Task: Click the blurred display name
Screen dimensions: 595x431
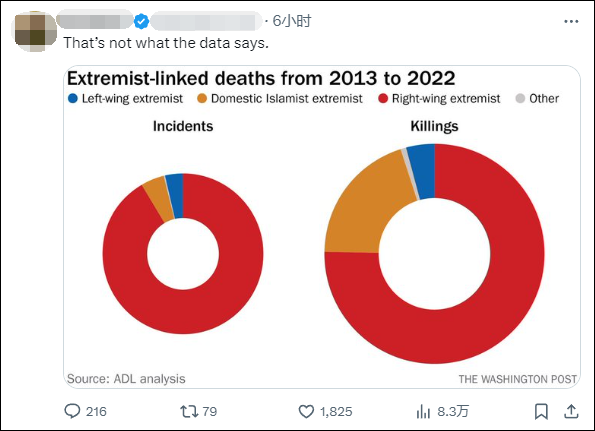Action: coord(94,21)
